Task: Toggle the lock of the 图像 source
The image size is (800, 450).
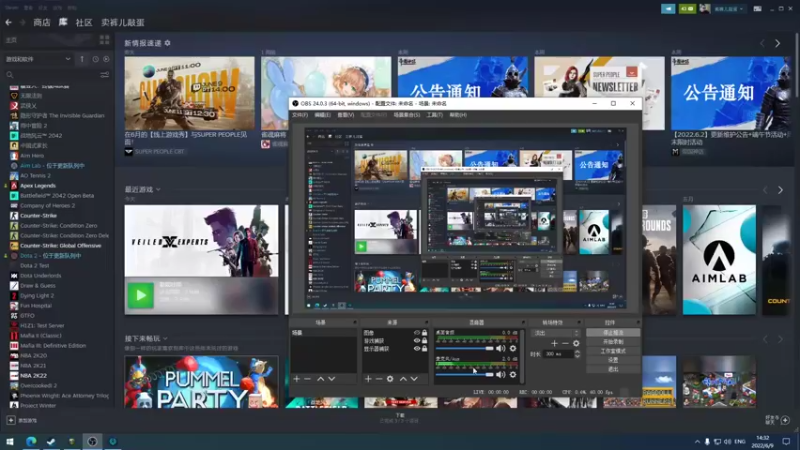Action: (x=424, y=333)
